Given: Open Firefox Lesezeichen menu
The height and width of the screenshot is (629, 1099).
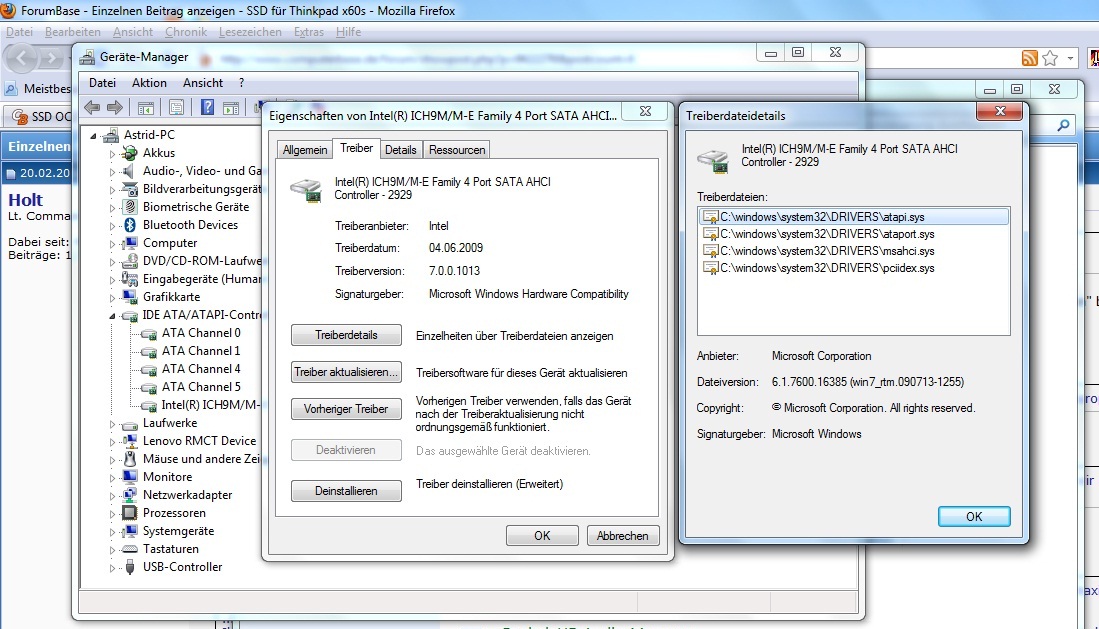Looking at the screenshot, I should (250, 32).
